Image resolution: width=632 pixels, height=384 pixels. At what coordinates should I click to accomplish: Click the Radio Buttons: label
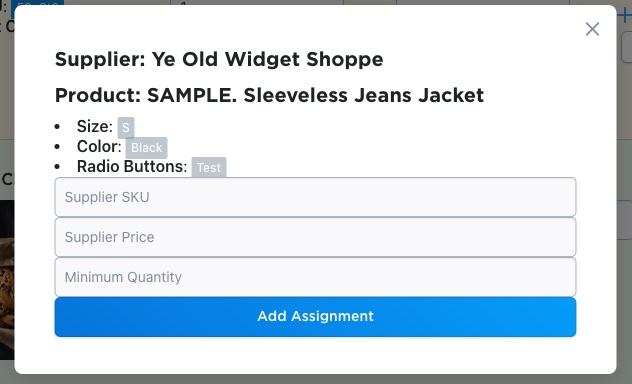[132, 166]
